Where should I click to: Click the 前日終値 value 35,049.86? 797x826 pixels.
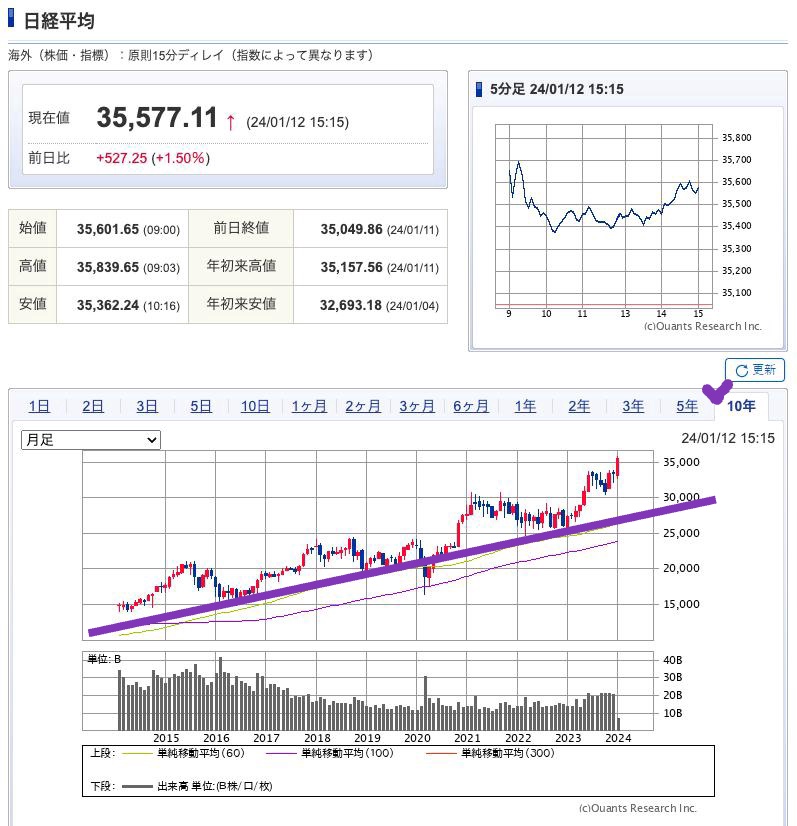point(351,229)
